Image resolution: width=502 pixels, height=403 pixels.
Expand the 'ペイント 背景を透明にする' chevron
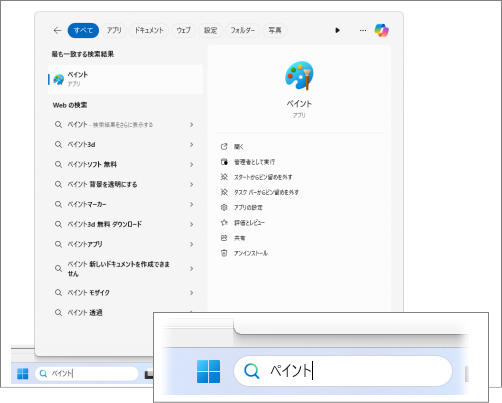(192, 184)
